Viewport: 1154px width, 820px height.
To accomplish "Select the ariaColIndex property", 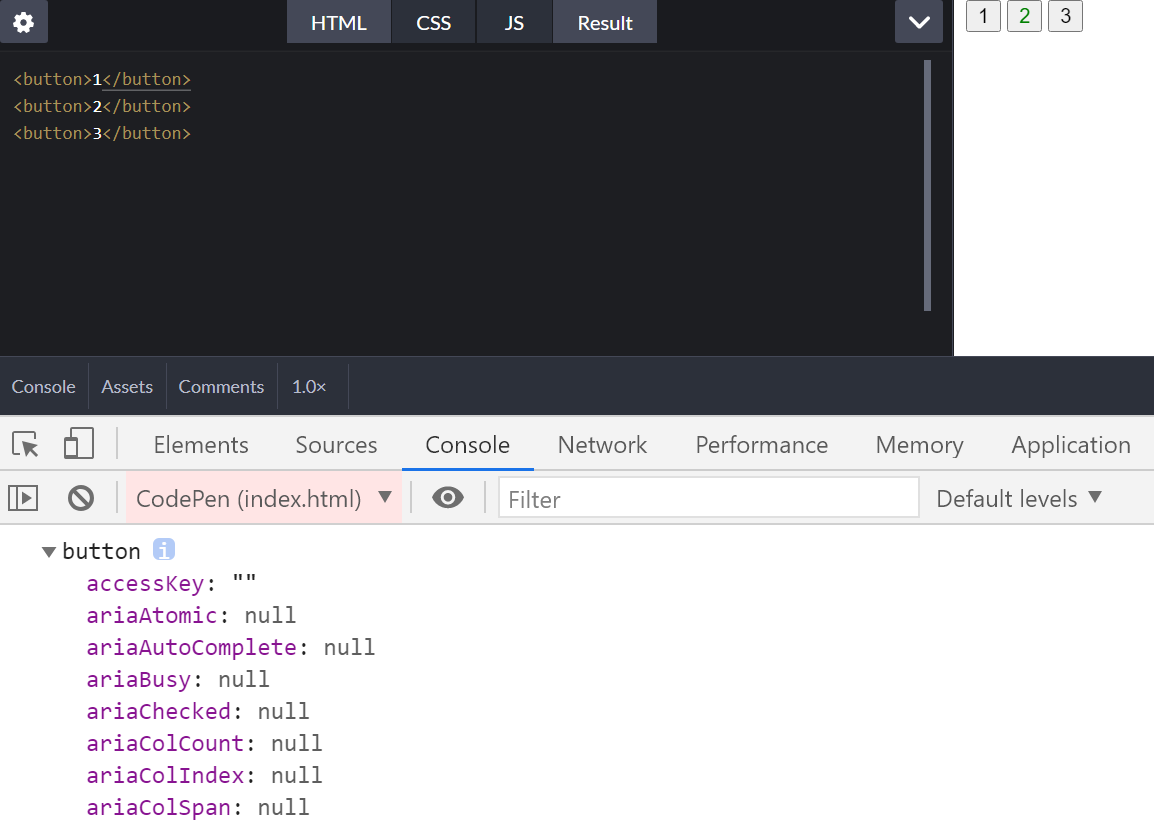I will coord(165,775).
